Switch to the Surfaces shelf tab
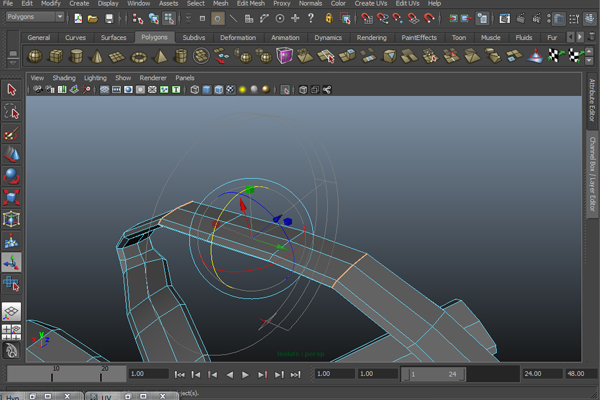 [113, 38]
